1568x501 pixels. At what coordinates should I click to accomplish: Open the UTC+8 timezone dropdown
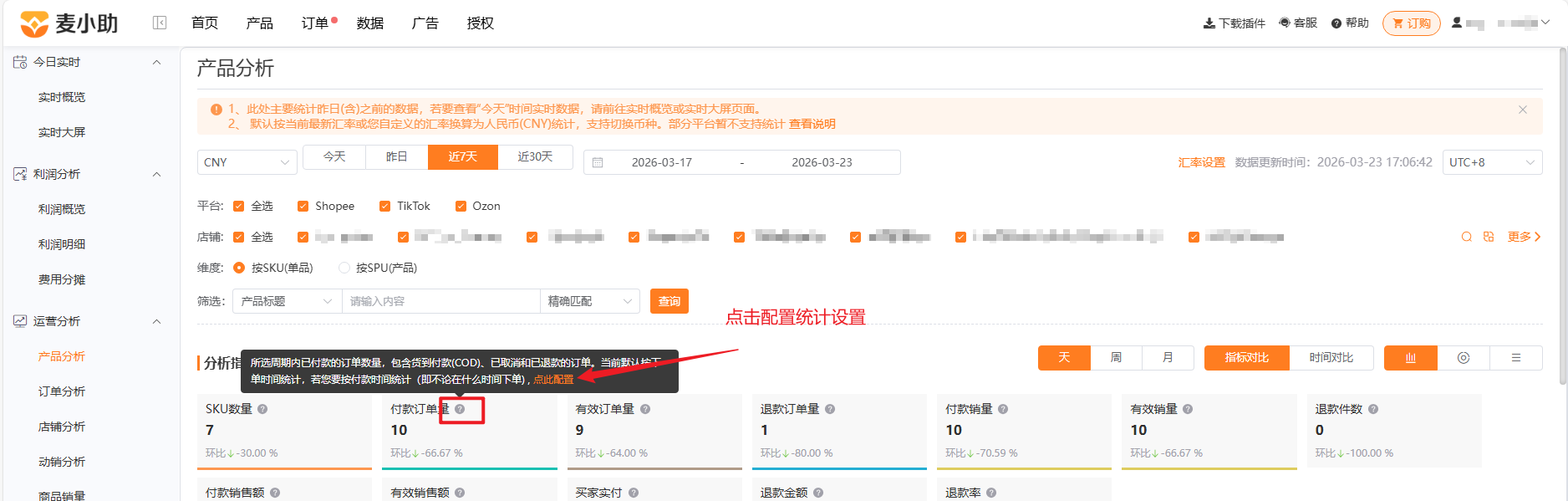click(x=1493, y=162)
